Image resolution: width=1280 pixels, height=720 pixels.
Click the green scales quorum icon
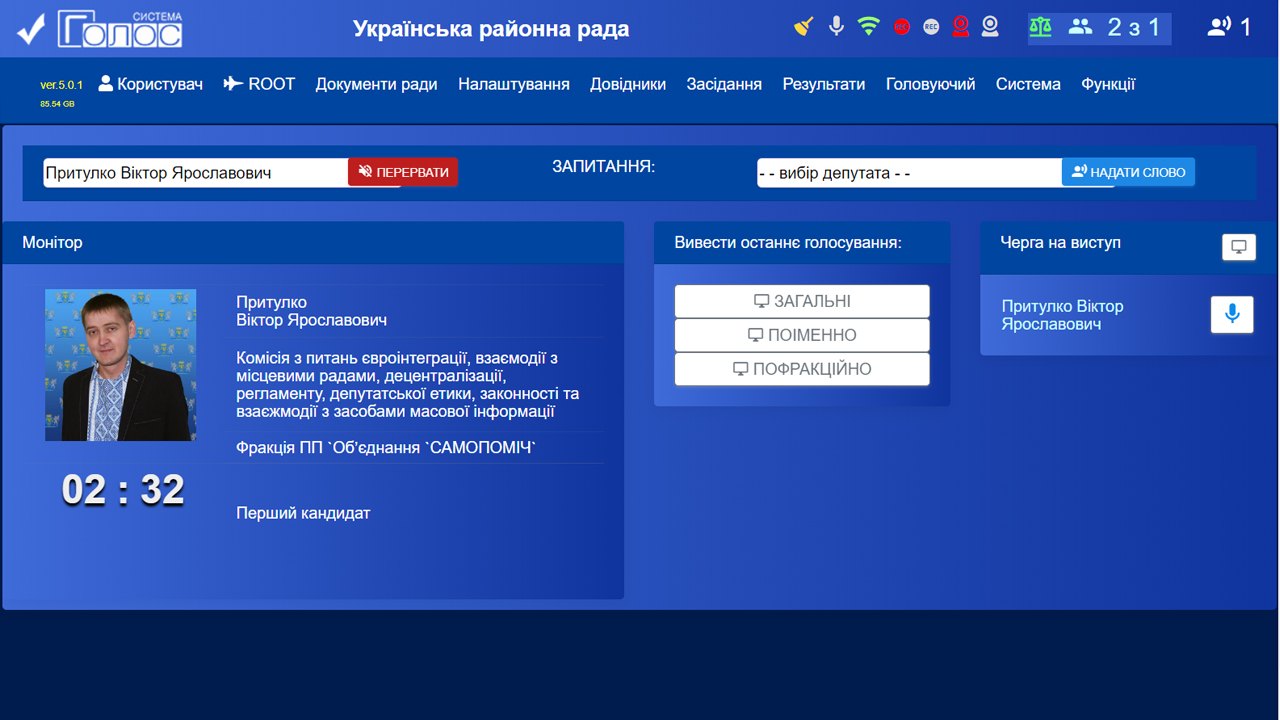[1040, 27]
